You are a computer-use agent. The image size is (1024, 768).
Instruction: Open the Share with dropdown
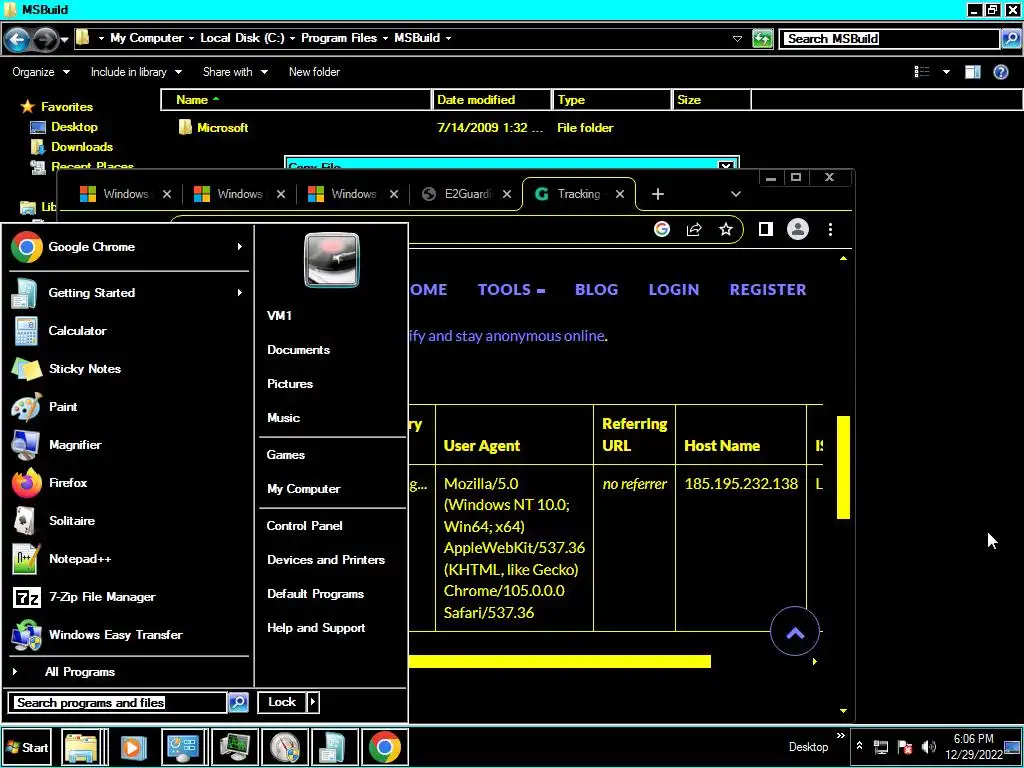(235, 72)
